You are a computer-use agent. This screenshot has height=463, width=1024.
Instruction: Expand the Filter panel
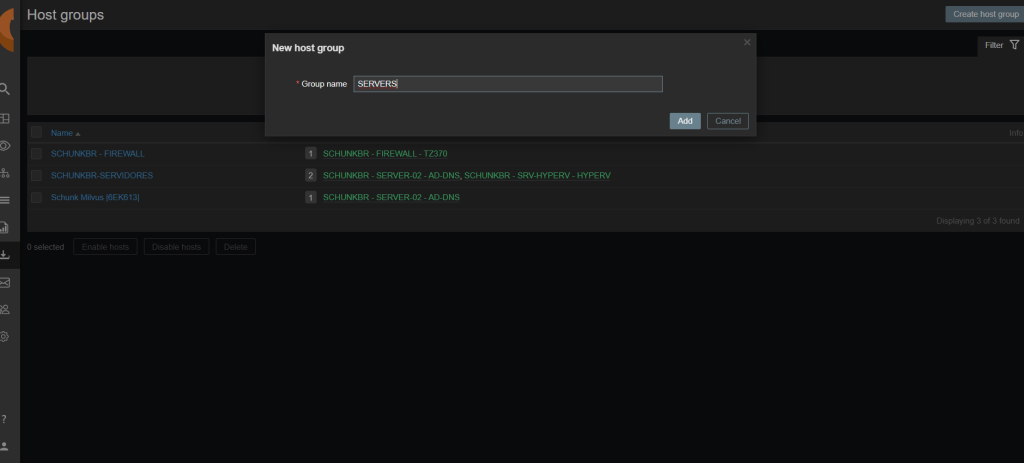pyautogui.click(x=1001, y=45)
